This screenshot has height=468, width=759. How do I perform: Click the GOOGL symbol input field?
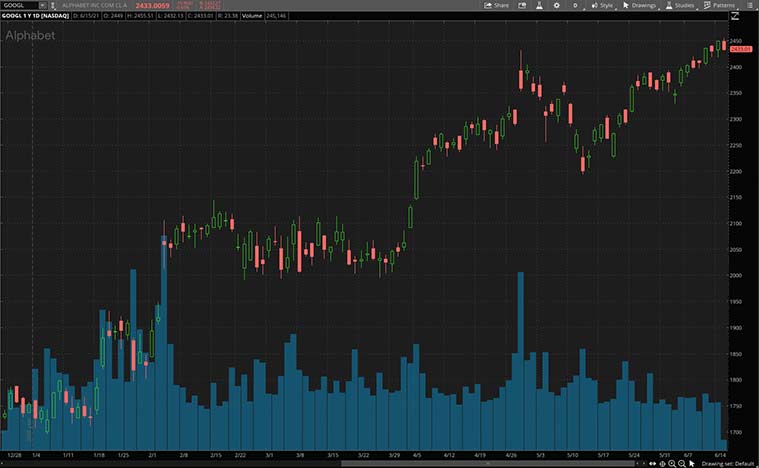tap(18, 5)
